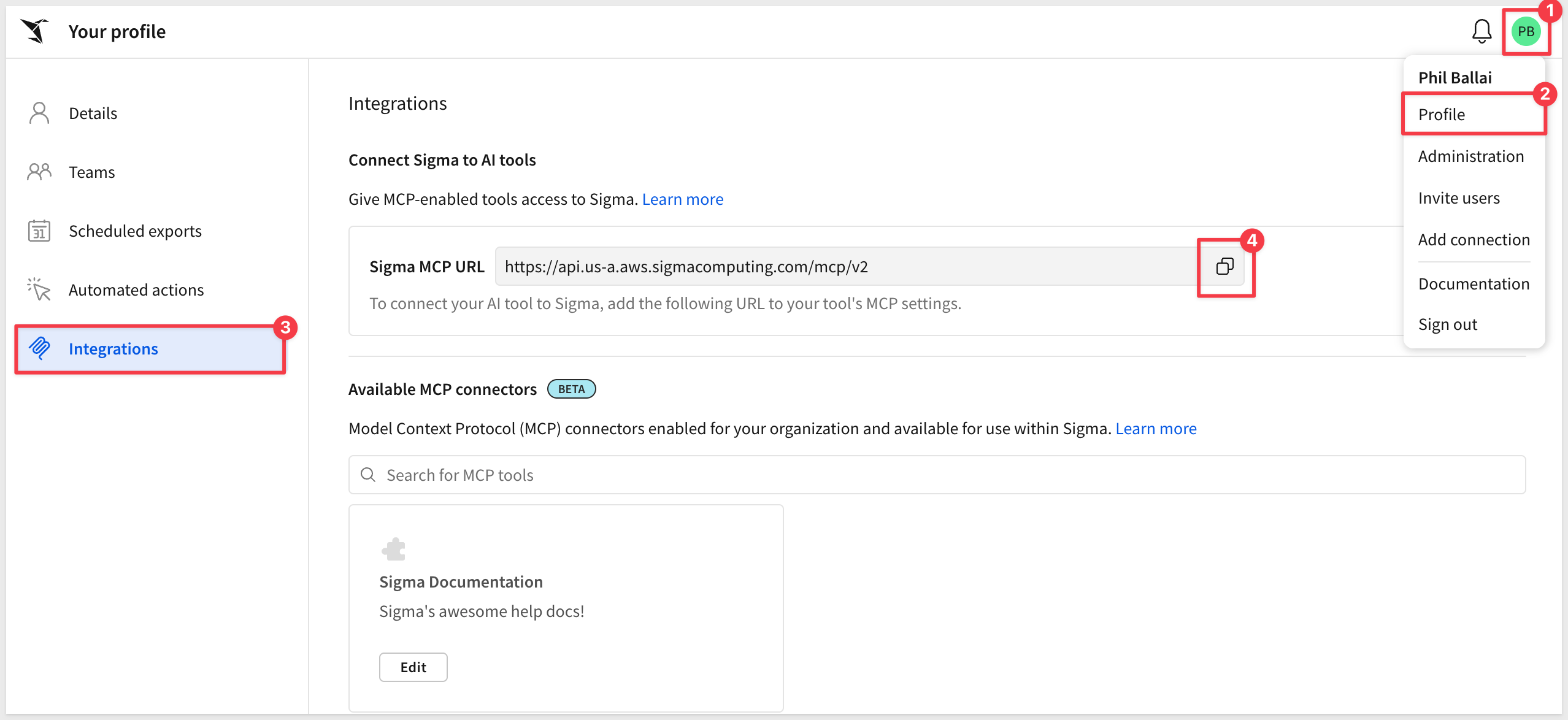Click the Your profile page title

click(117, 31)
